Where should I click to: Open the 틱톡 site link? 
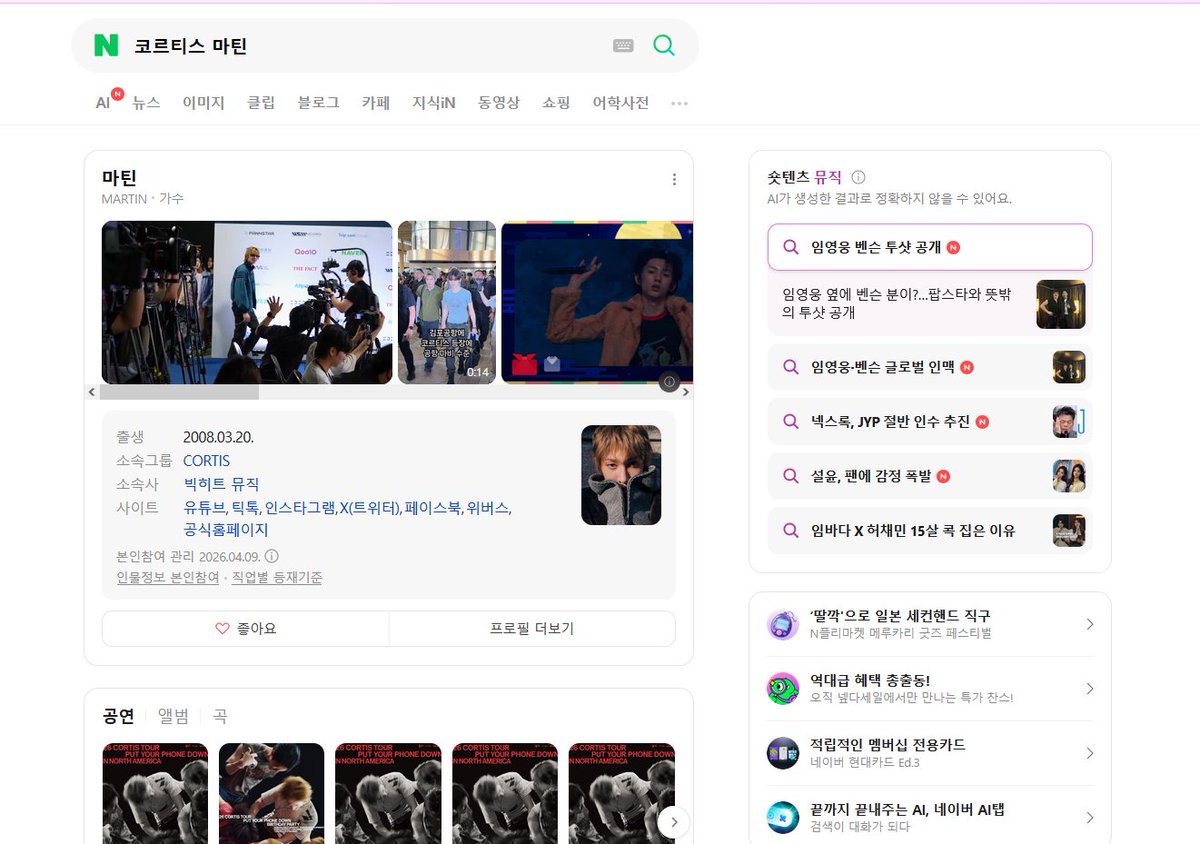coord(244,508)
